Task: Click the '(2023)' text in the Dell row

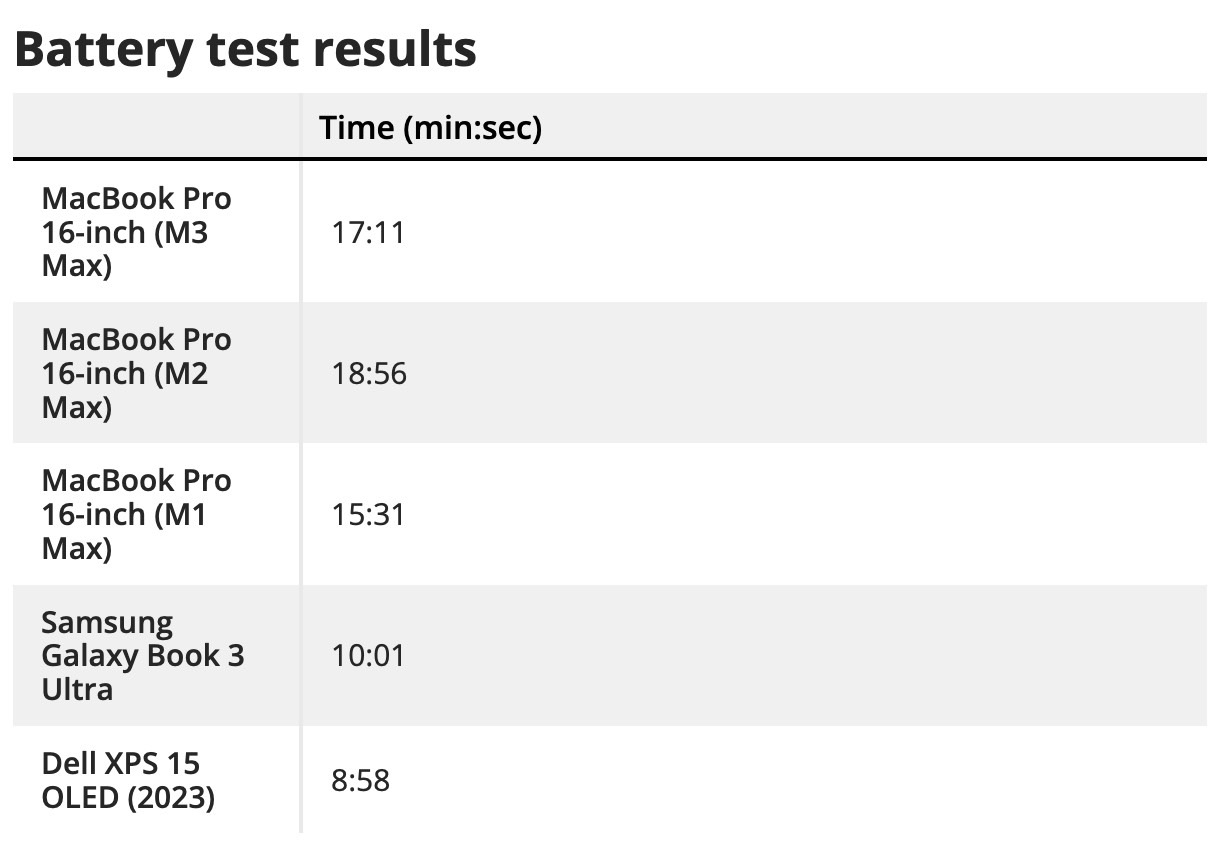Action: (171, 798)
